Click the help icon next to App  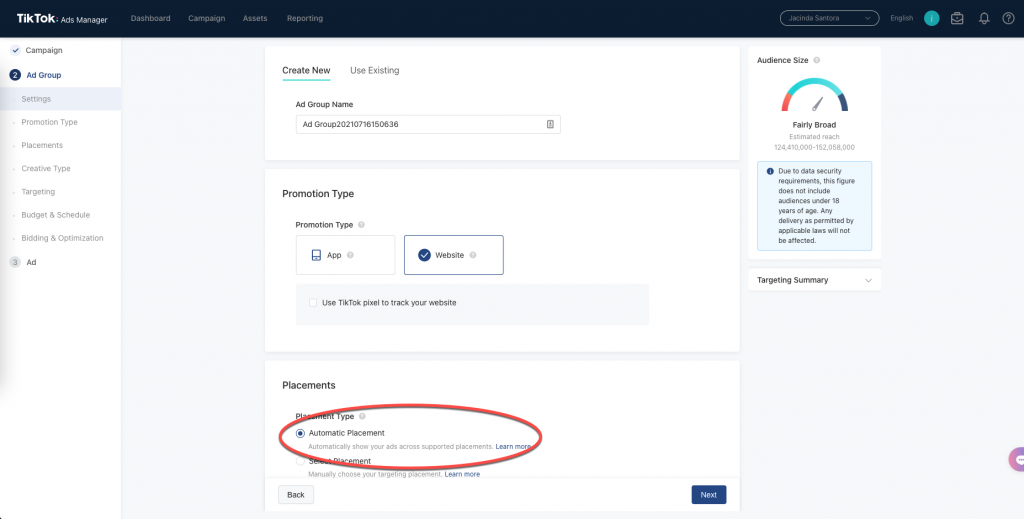click(350, 255)
